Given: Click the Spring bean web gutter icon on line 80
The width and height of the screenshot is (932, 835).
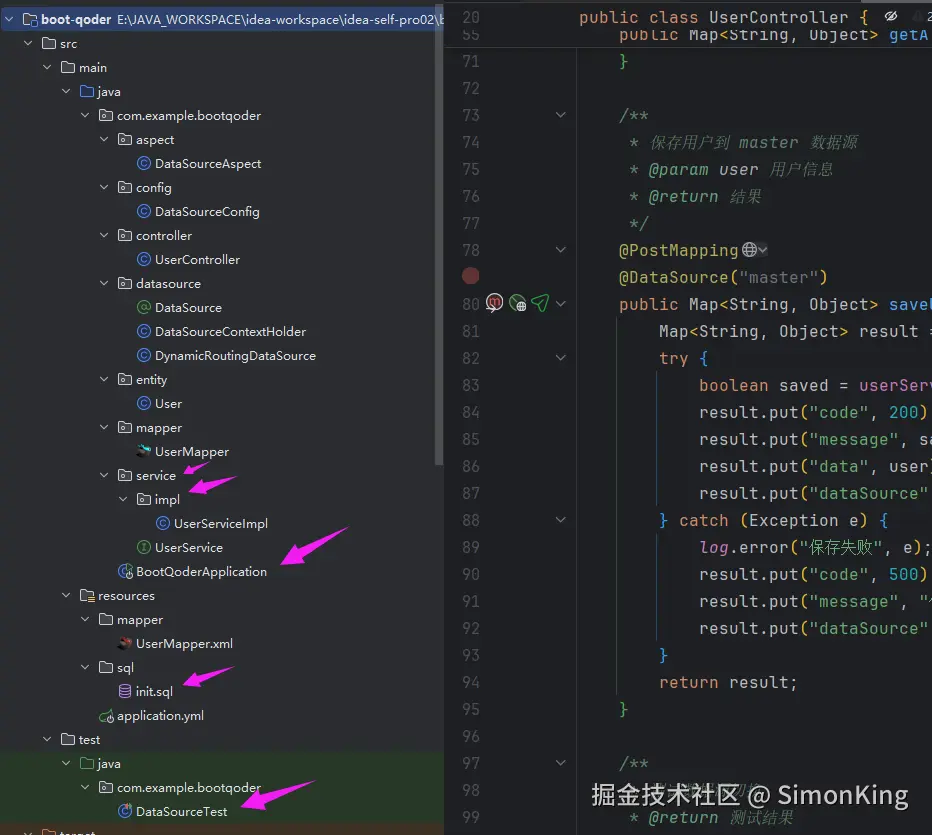Looking at the screenshot, I should coord(517,304).
